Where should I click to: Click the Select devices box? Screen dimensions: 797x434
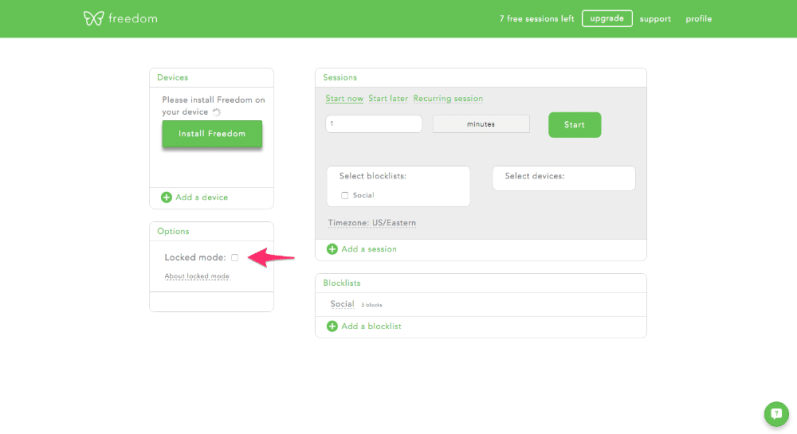[564, 178]
